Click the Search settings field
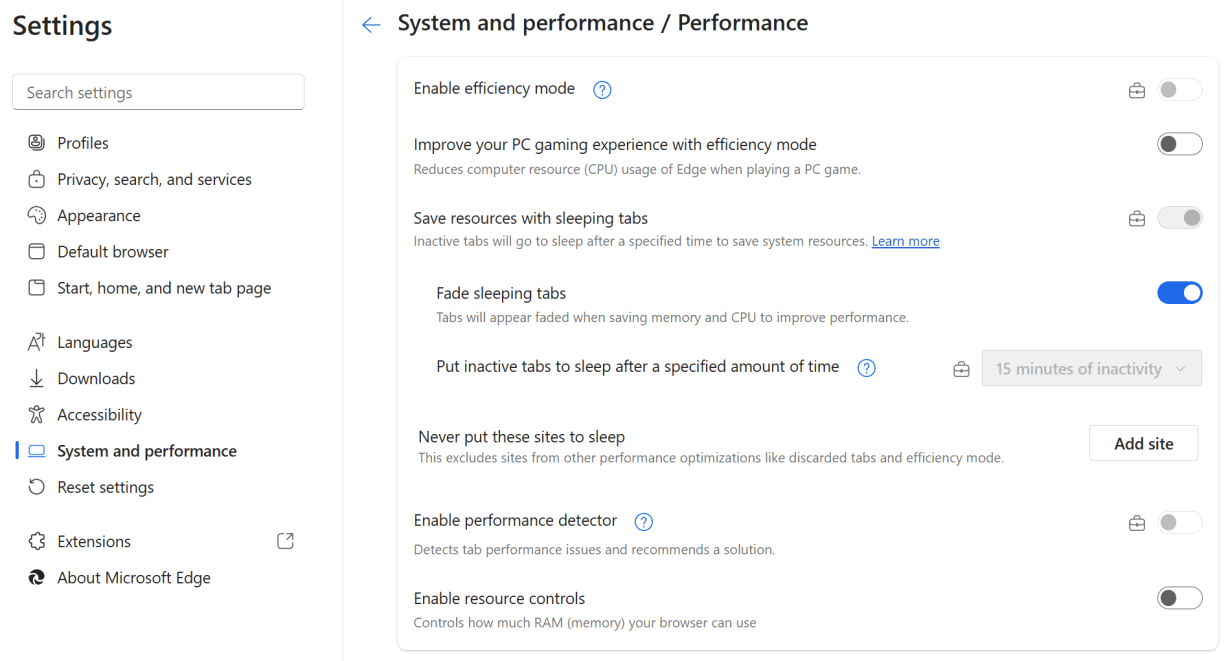This screenshot has width=1230, height=661. 158,92
